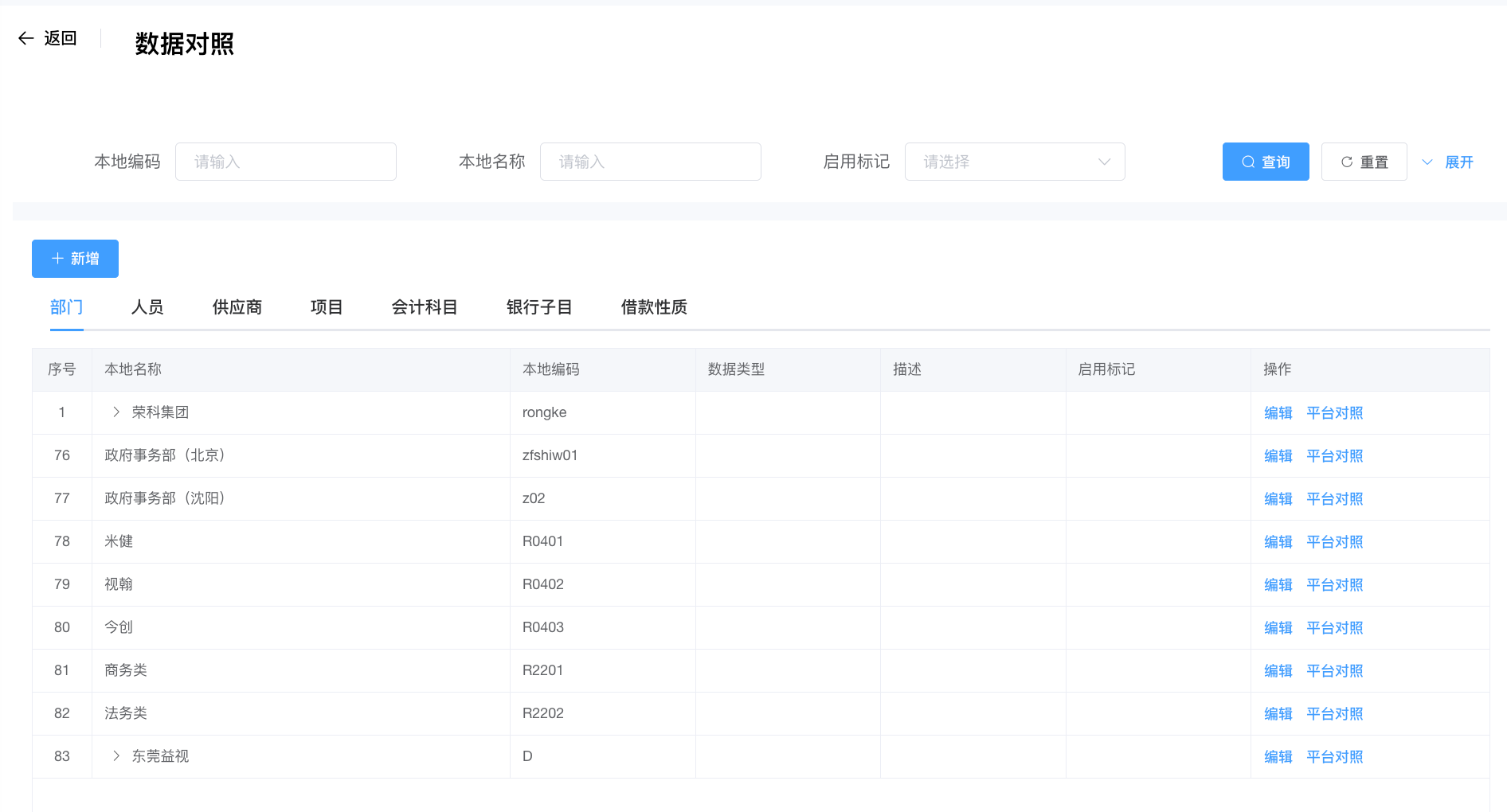
Task: Click the 重置 reset button
Action: point(1364,162)
